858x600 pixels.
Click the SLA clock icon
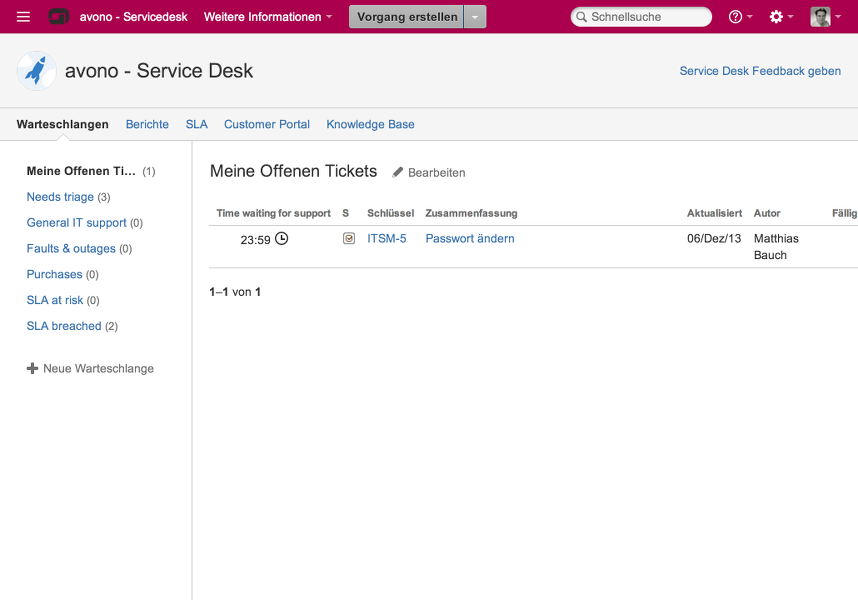coord(282,239)
